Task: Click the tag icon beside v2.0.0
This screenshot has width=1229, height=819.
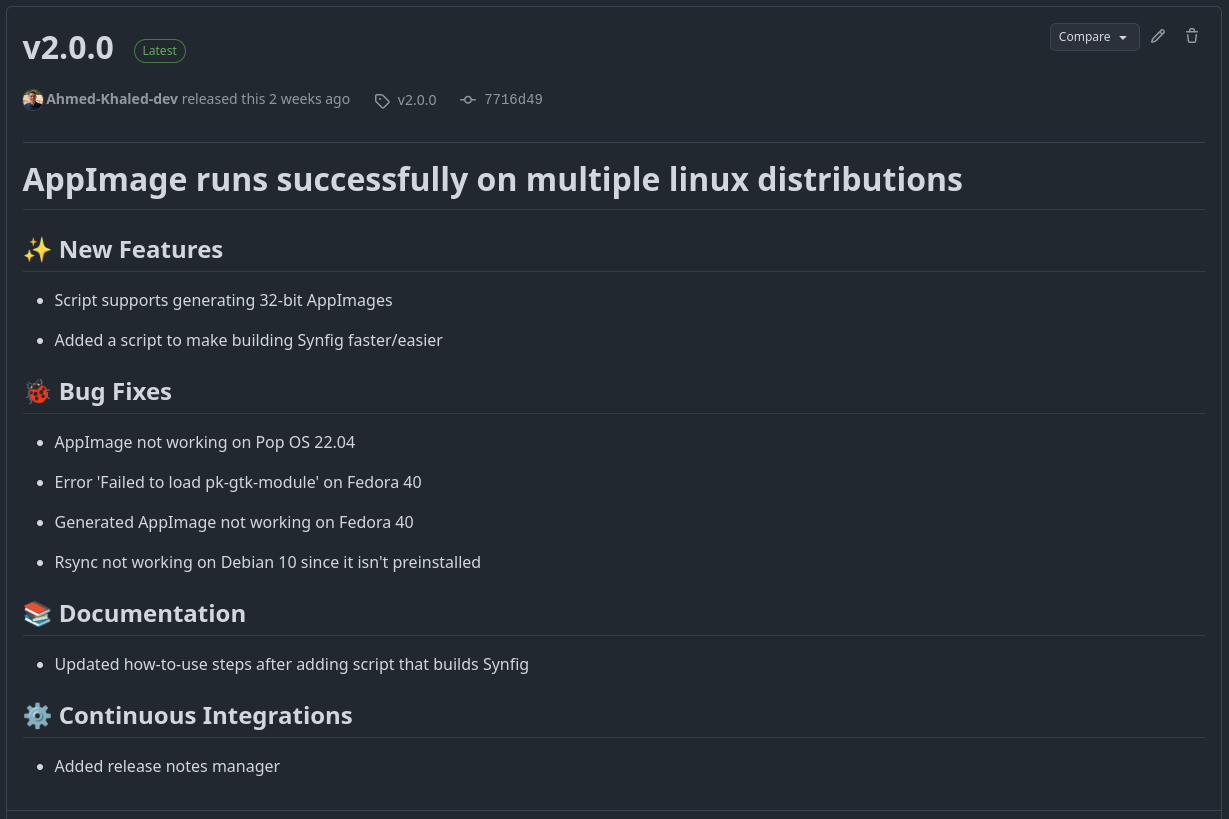Action: [382, 101]
